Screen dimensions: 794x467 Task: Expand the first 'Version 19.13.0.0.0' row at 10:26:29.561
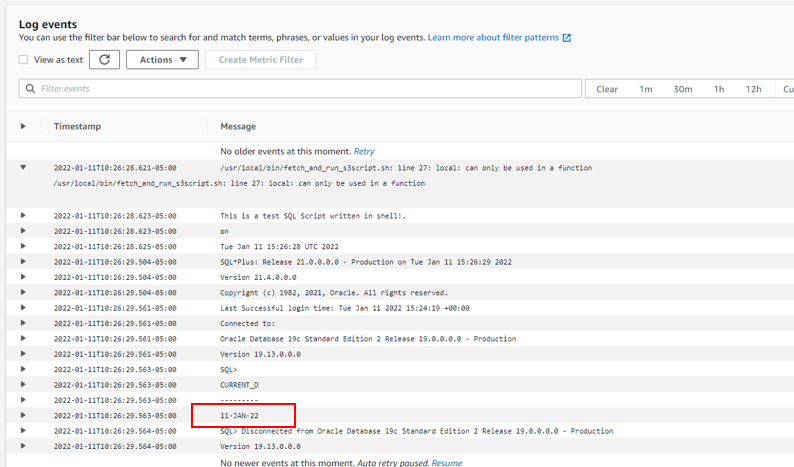tap(23, 354)
